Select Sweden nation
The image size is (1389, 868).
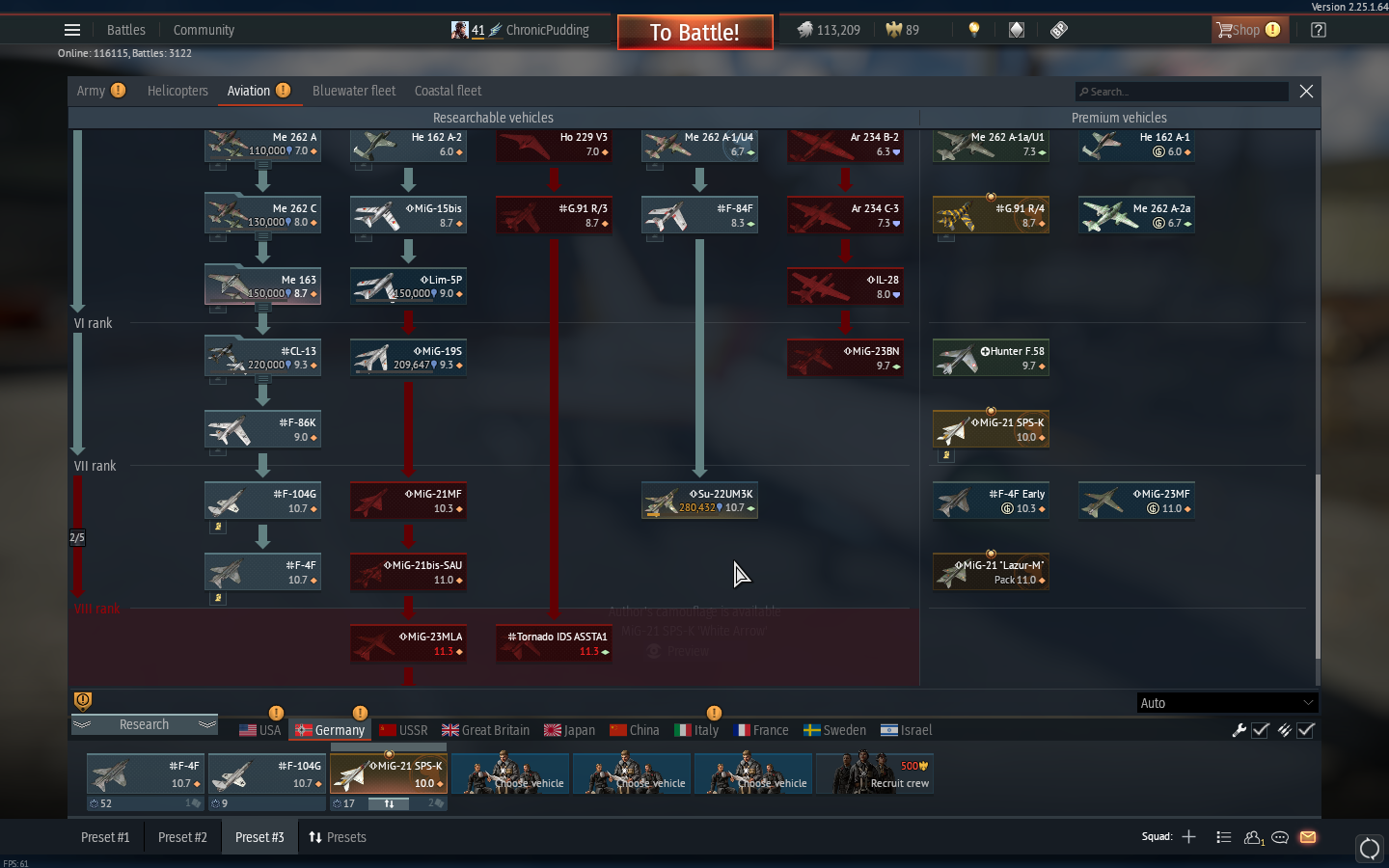[834, 730]
